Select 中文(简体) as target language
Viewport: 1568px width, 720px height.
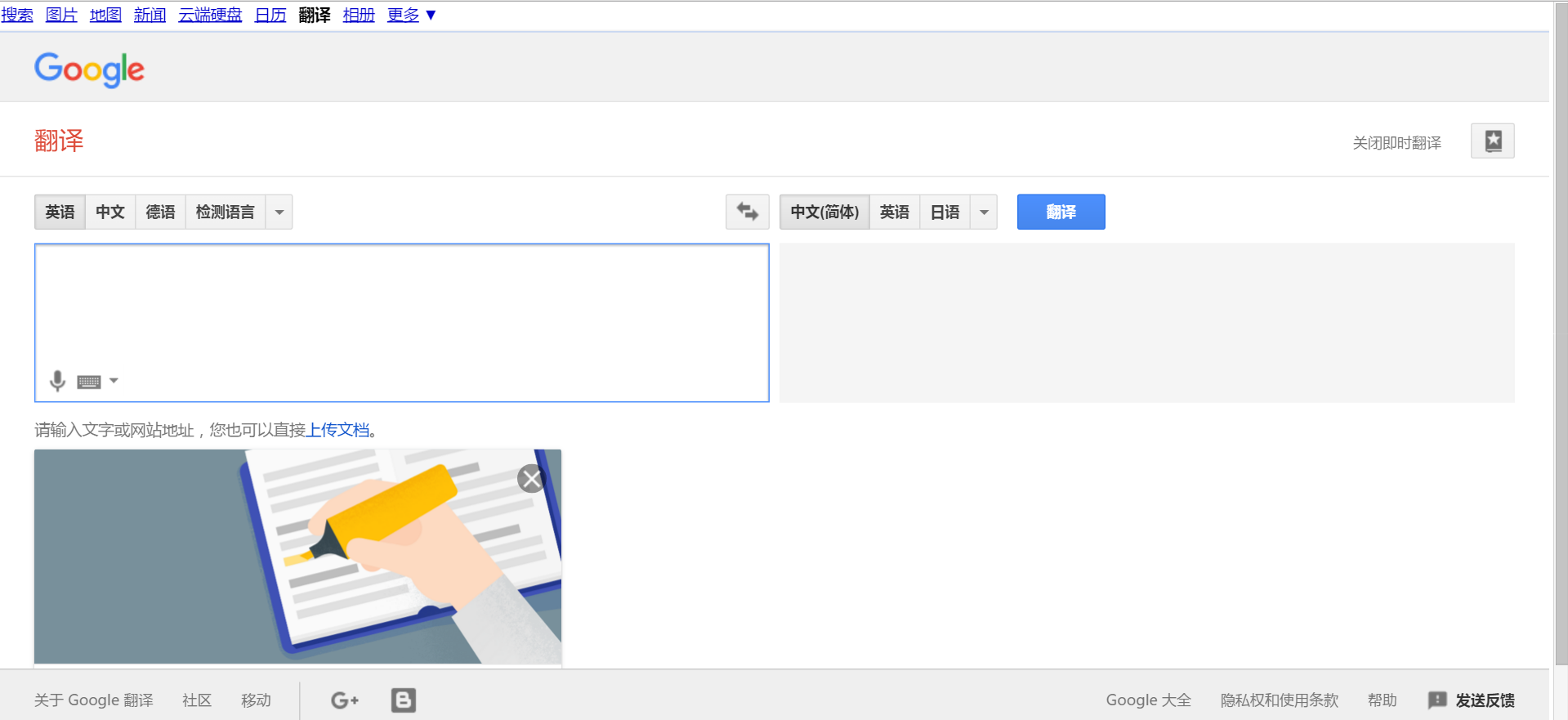(824, 212)
